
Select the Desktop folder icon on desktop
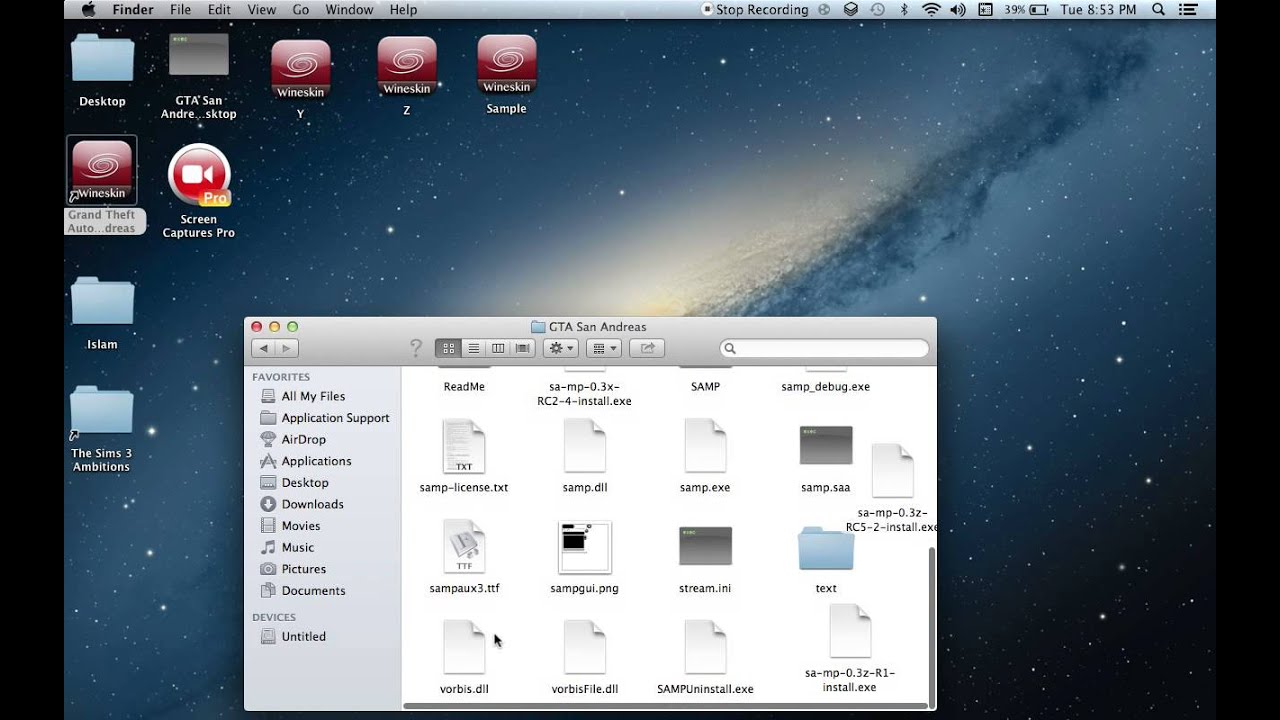click(x=102, y=57)
